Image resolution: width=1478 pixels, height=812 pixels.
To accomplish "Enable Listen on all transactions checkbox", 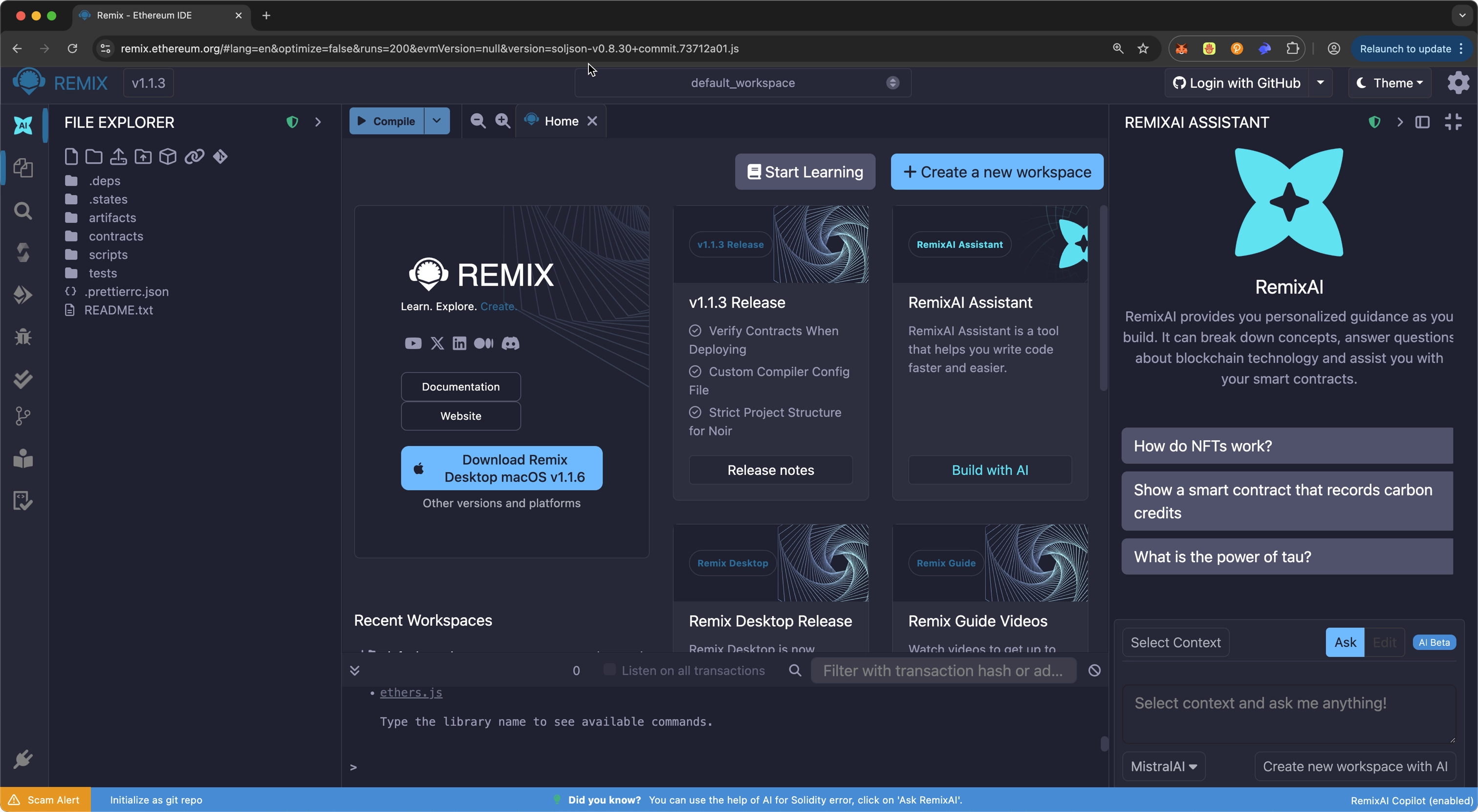I will (x=609, y=670).
